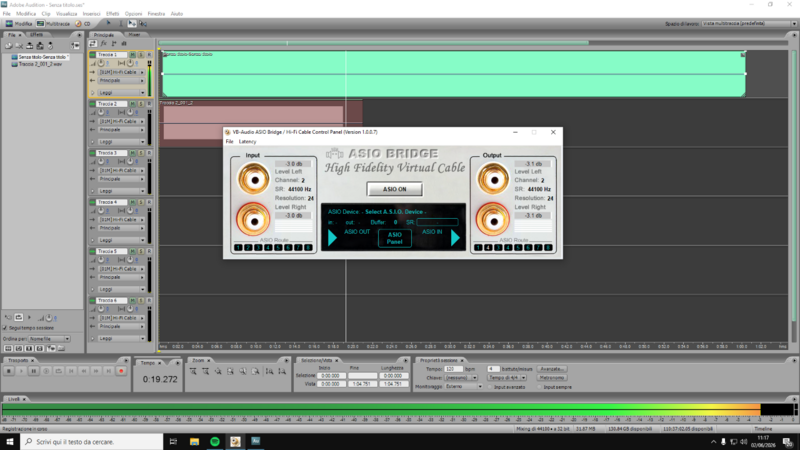
Task: Click the Avanzate... button
Action: [x=552, y=369]
